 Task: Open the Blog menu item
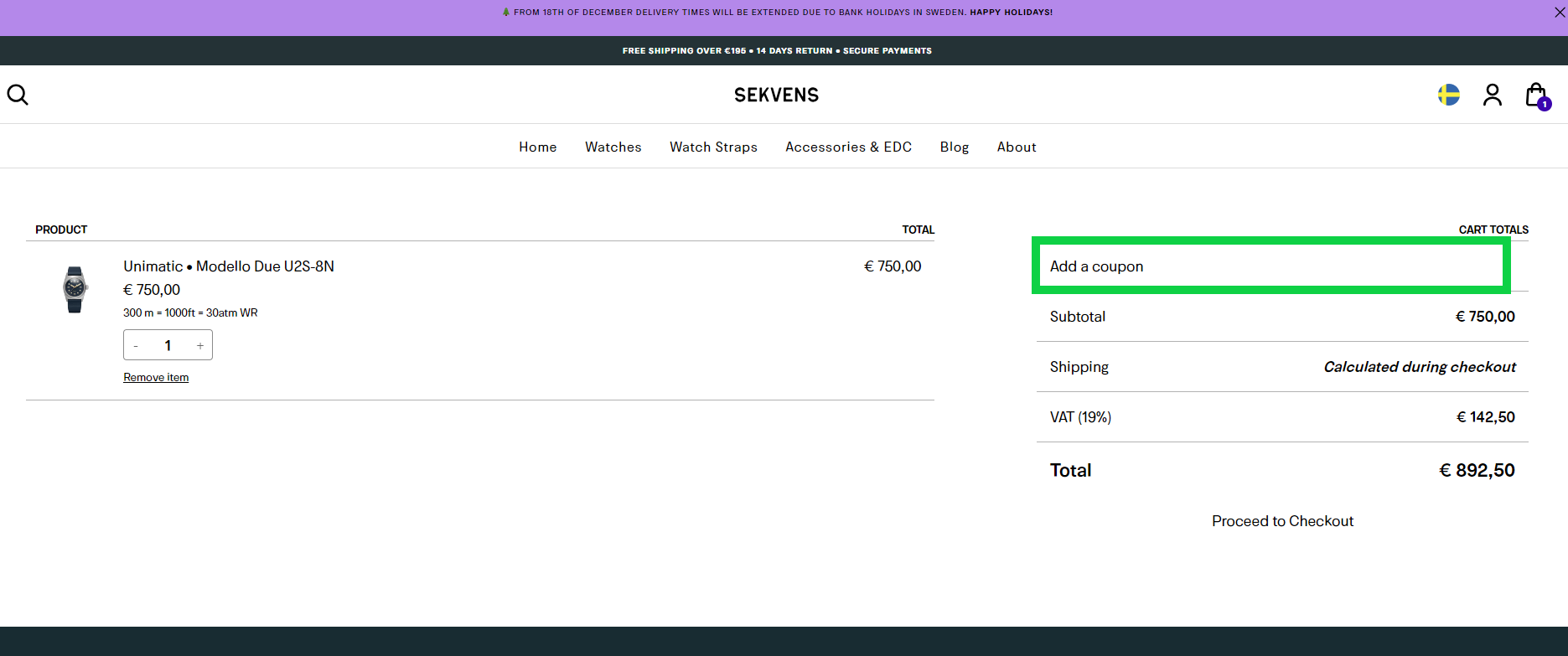pos(955,147)
